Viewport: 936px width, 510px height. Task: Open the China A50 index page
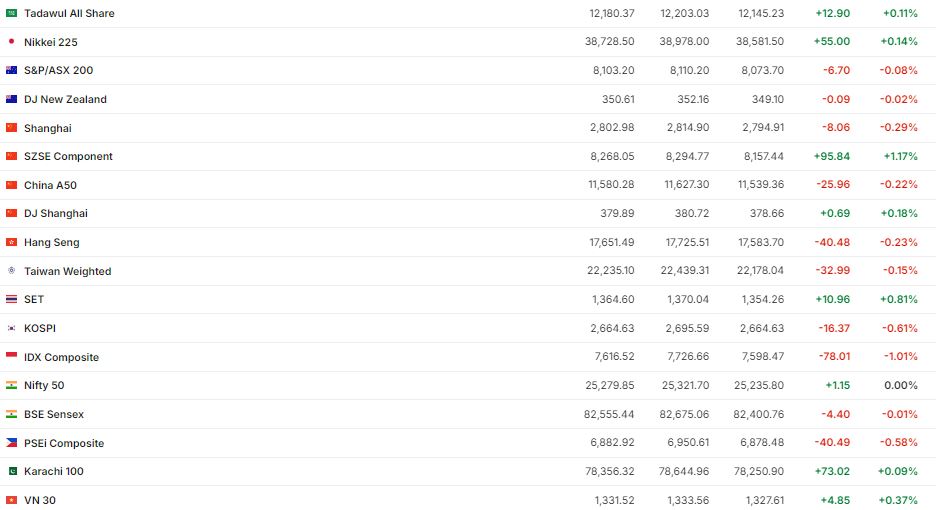pos(50,185)
